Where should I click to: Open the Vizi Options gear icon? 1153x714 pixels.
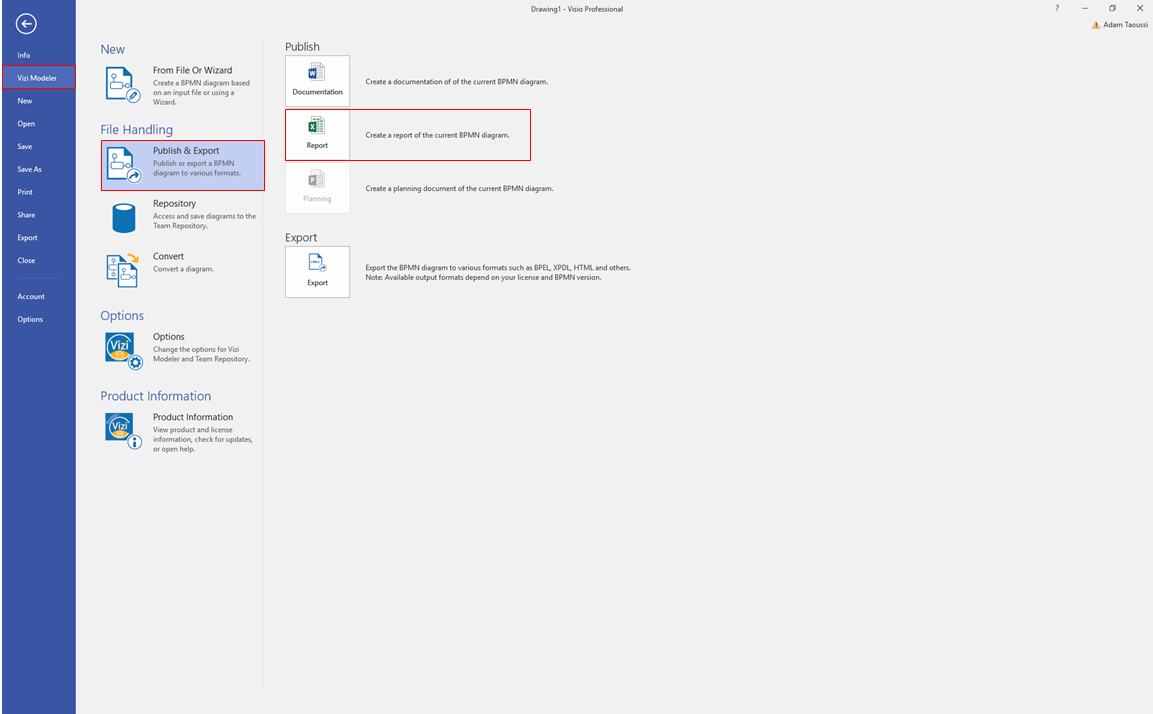coord(123,350)
